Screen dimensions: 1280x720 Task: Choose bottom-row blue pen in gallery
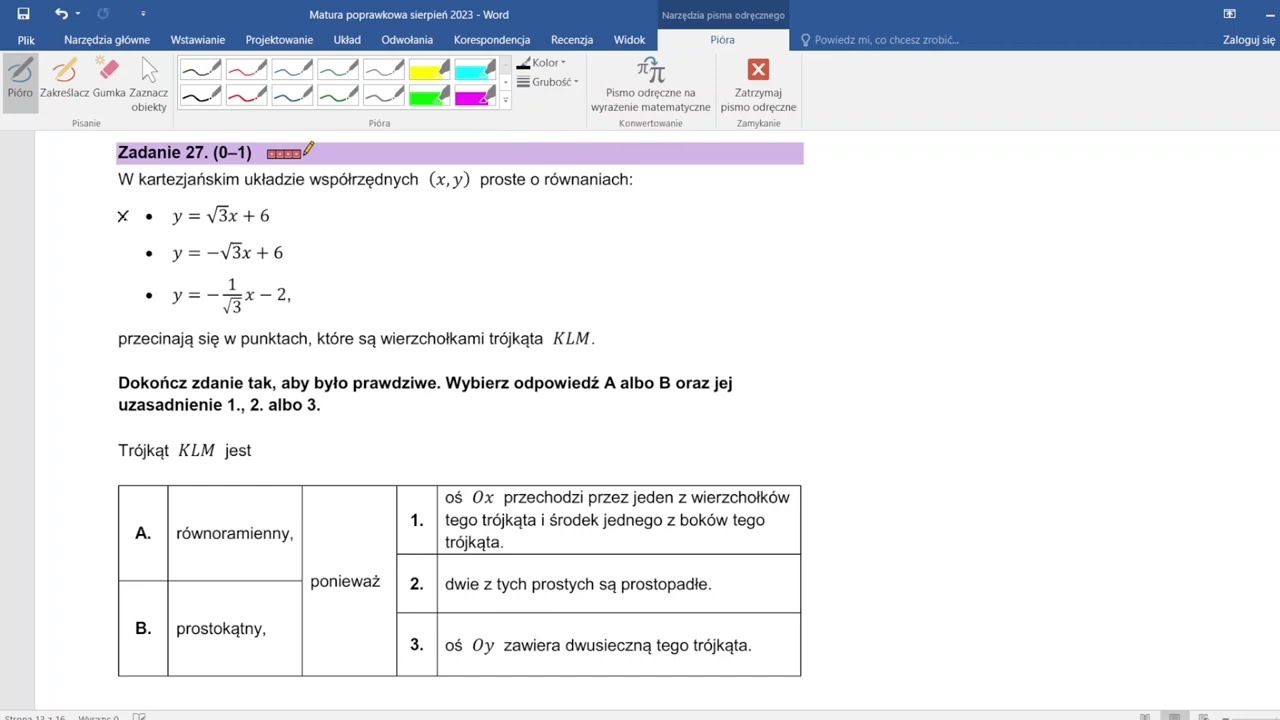point(293,95)
